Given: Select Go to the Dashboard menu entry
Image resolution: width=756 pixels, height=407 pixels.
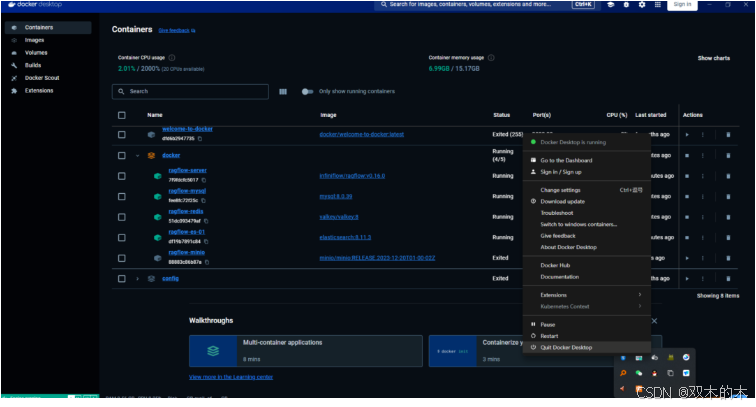Looking at the screenshot, I should pyautogui.click(x=587, y=161).
